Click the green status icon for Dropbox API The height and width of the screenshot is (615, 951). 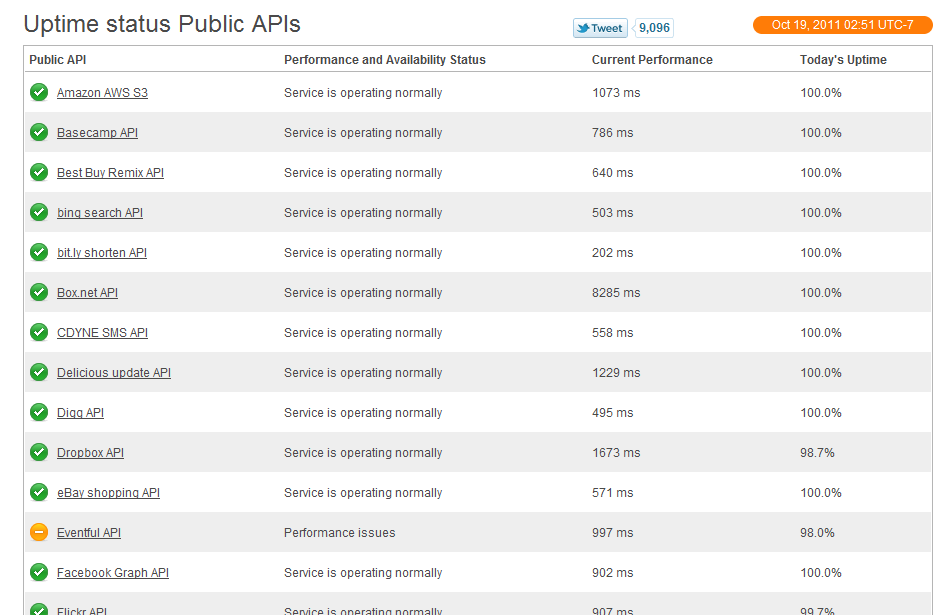(x=39, y=453)
